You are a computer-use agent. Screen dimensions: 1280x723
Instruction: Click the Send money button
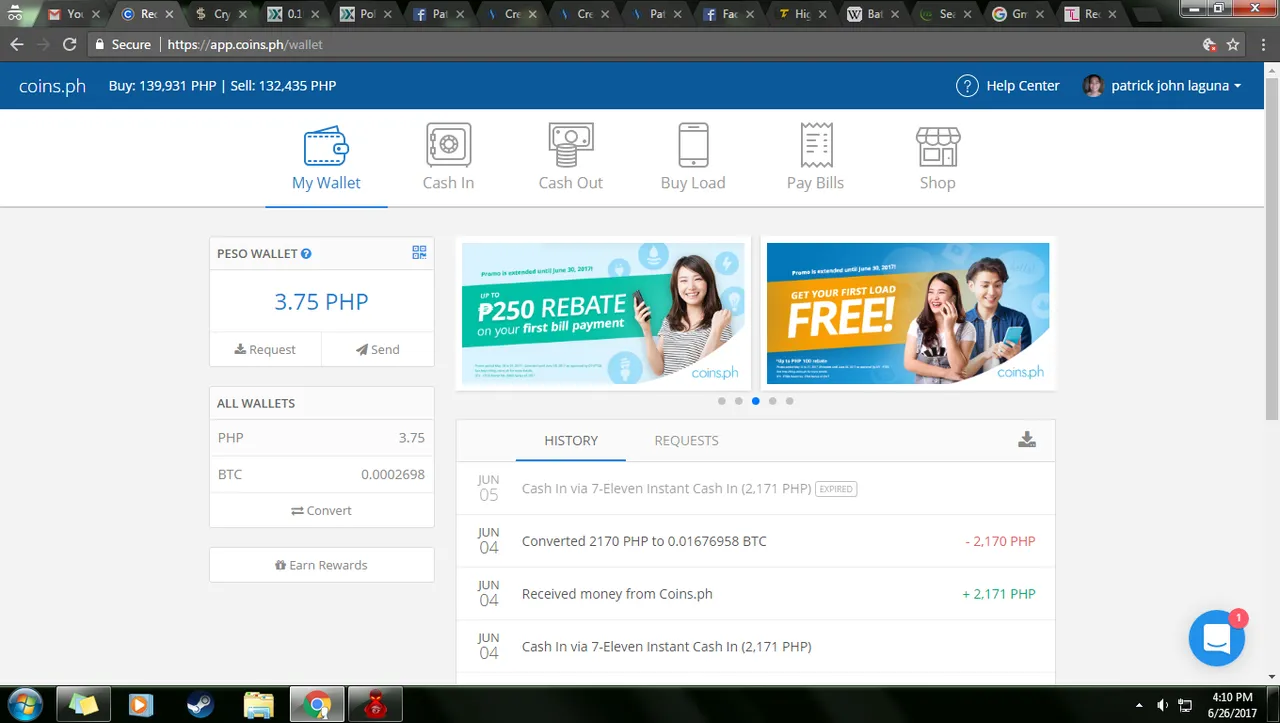(x=377, y=349)
